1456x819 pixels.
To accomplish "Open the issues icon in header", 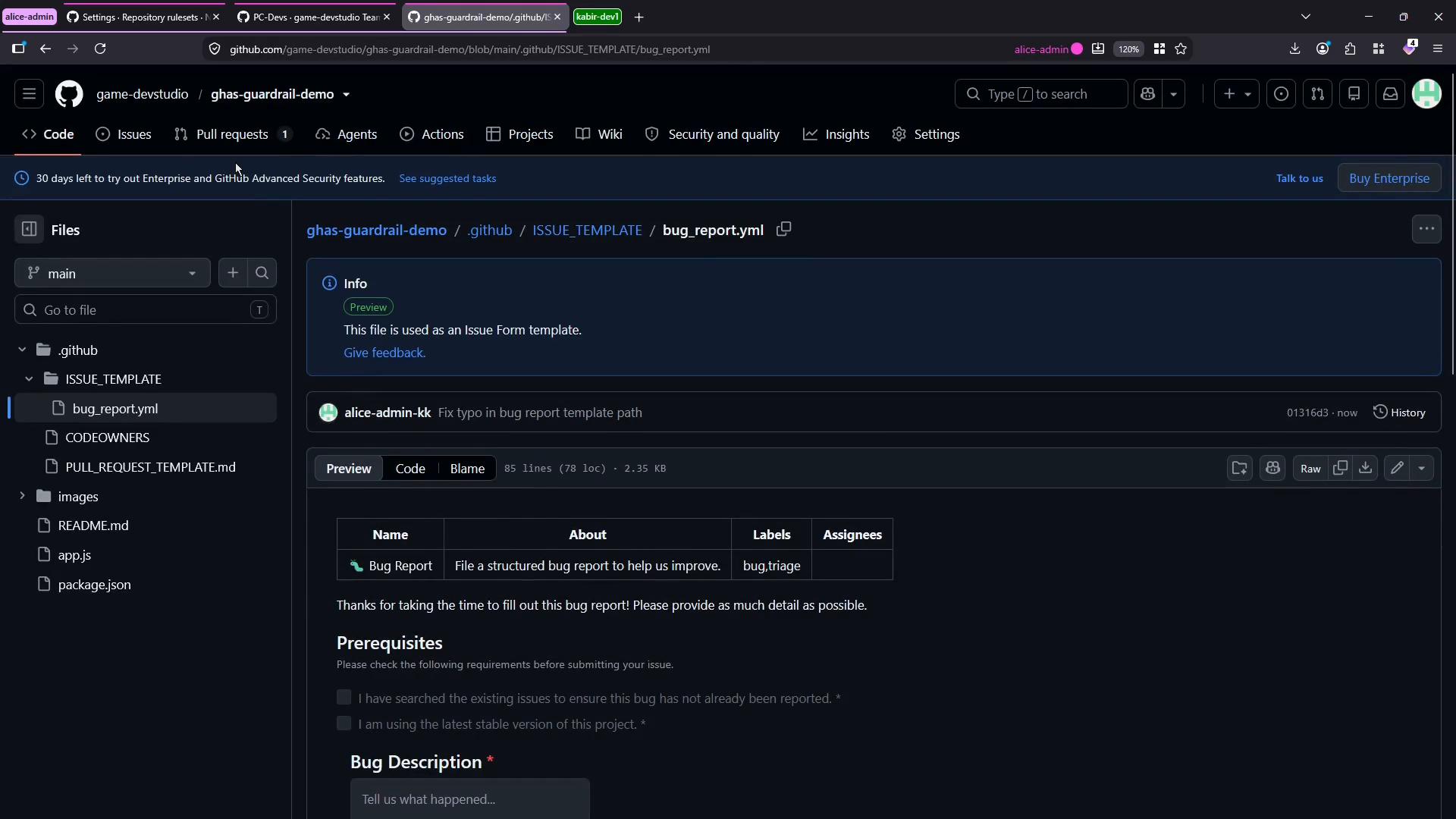I will 1281,94.
